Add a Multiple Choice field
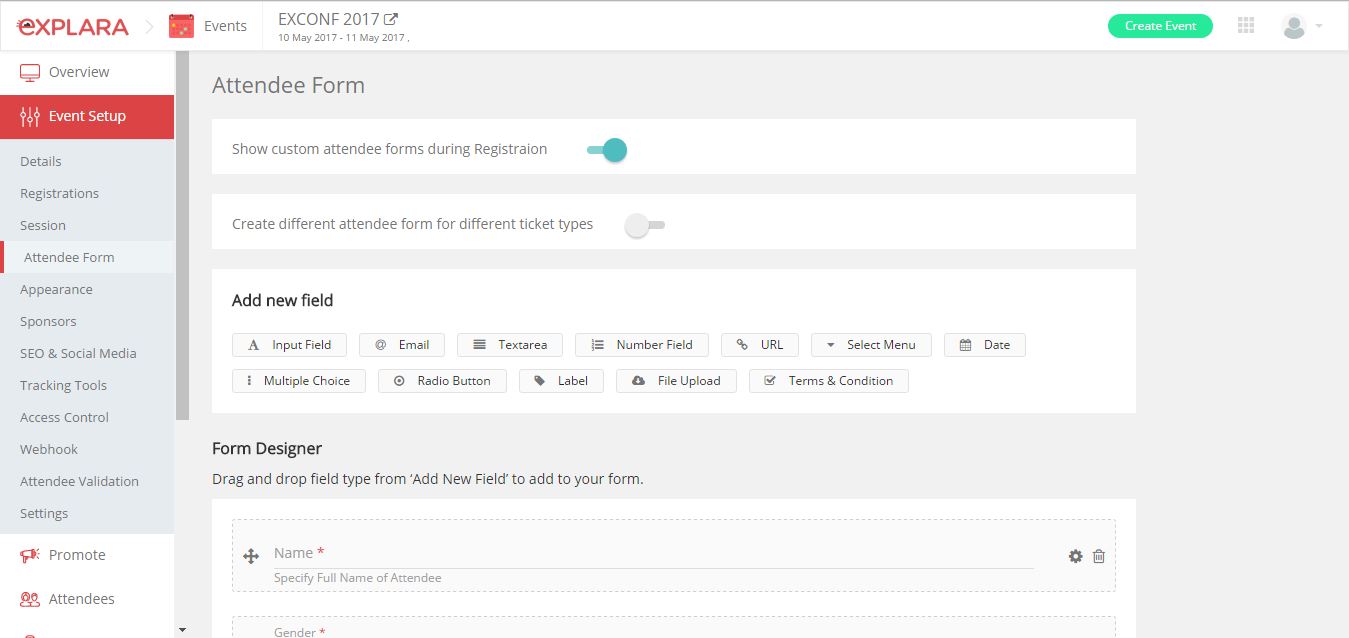This screenshot has width=1349, height=638. [x=299, y=381]
